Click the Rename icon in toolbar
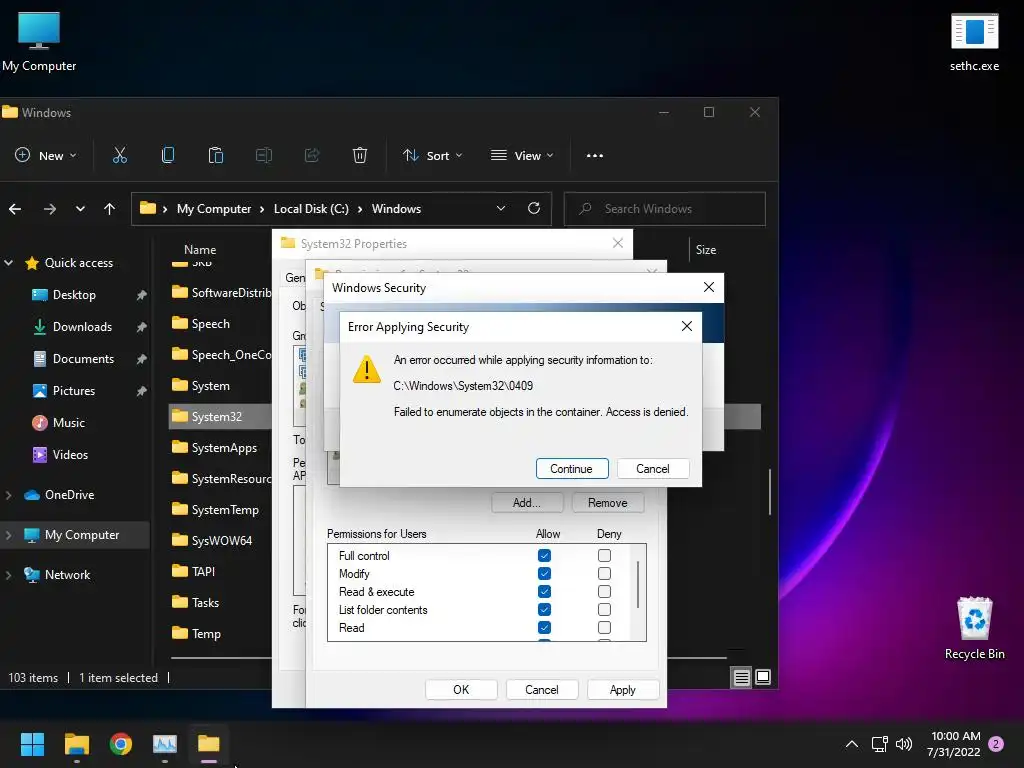 click(x=264, y=155)
